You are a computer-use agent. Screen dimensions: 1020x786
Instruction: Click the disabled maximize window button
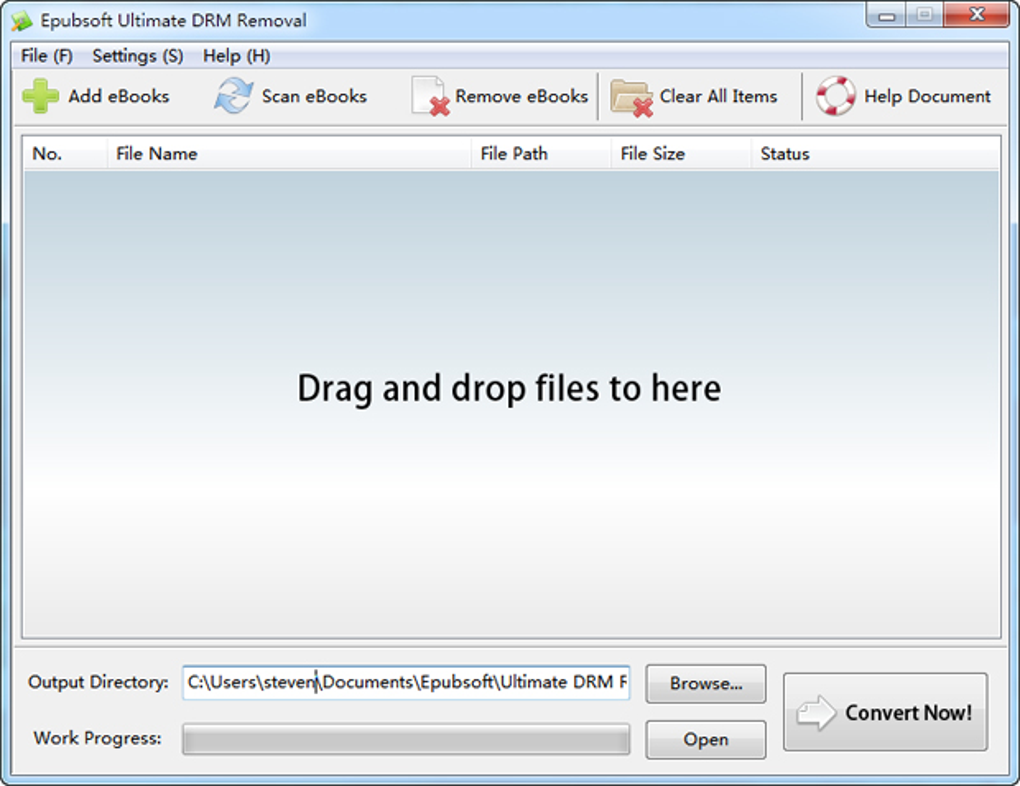pos(924,16)
